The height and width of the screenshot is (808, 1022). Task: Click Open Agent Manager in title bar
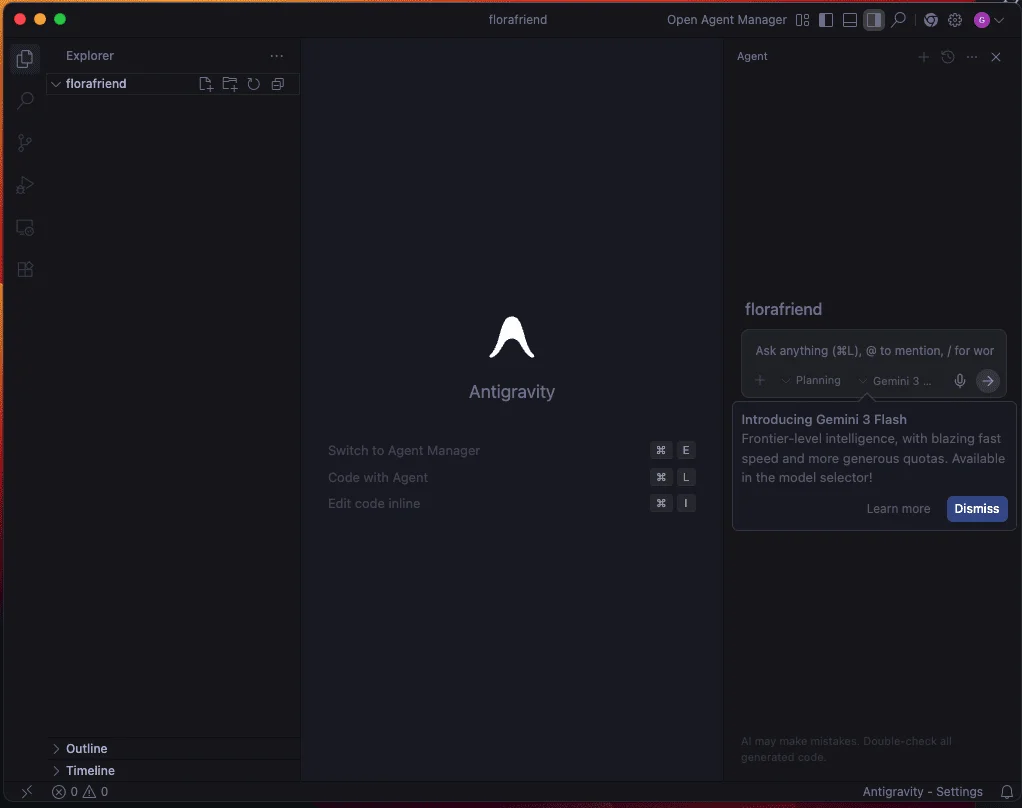pos(726,20)
